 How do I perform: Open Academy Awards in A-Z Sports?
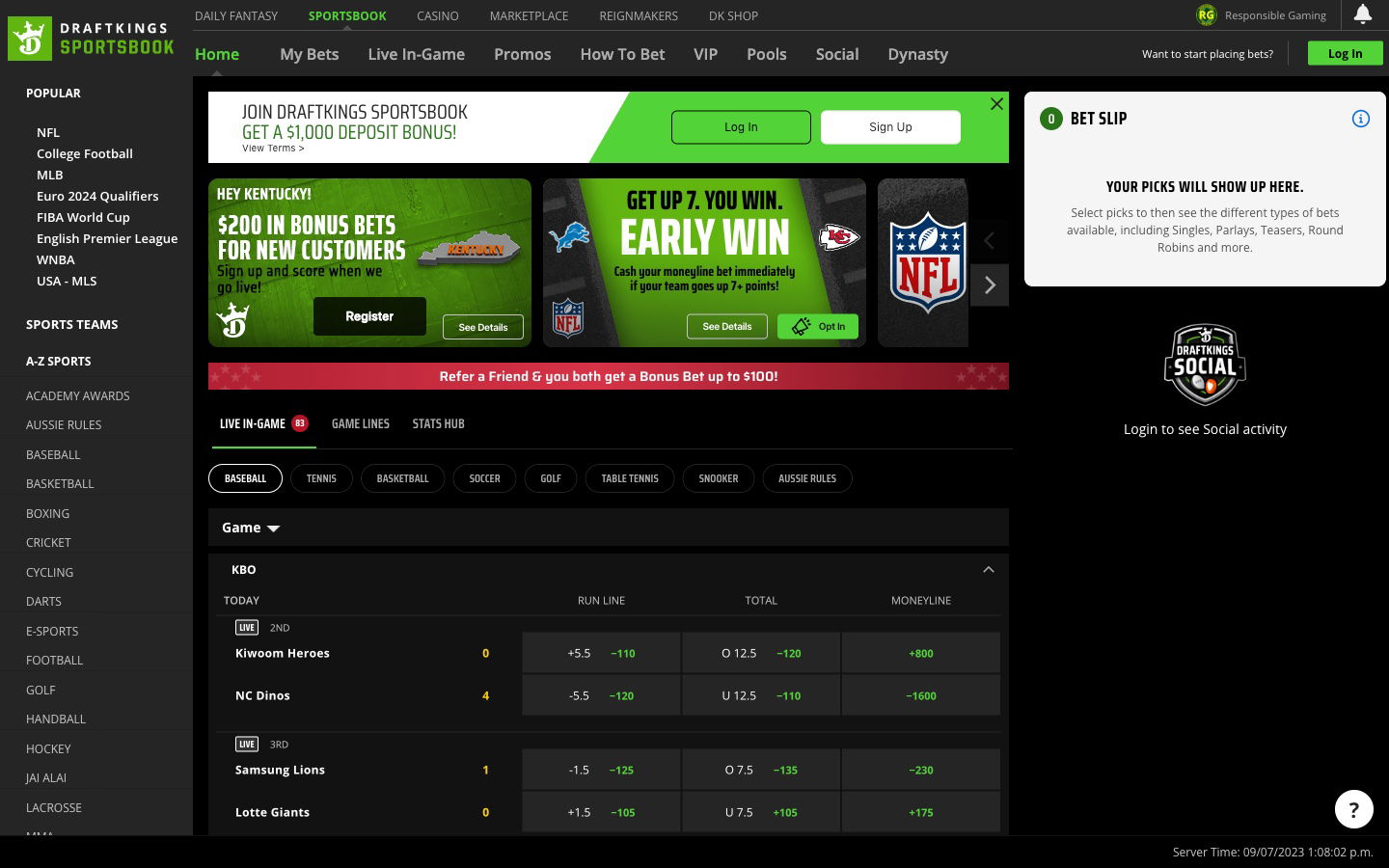78,395
